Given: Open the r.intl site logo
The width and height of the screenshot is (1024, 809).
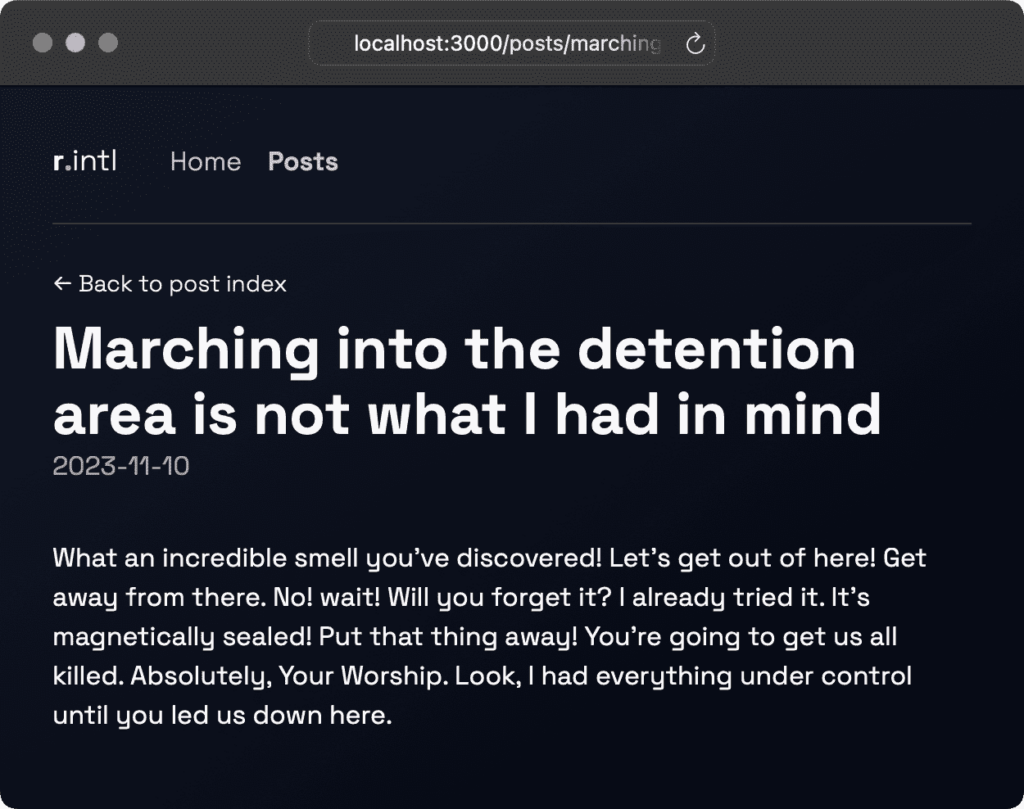Looking at the screenshot, I should [x=85, y=161].
